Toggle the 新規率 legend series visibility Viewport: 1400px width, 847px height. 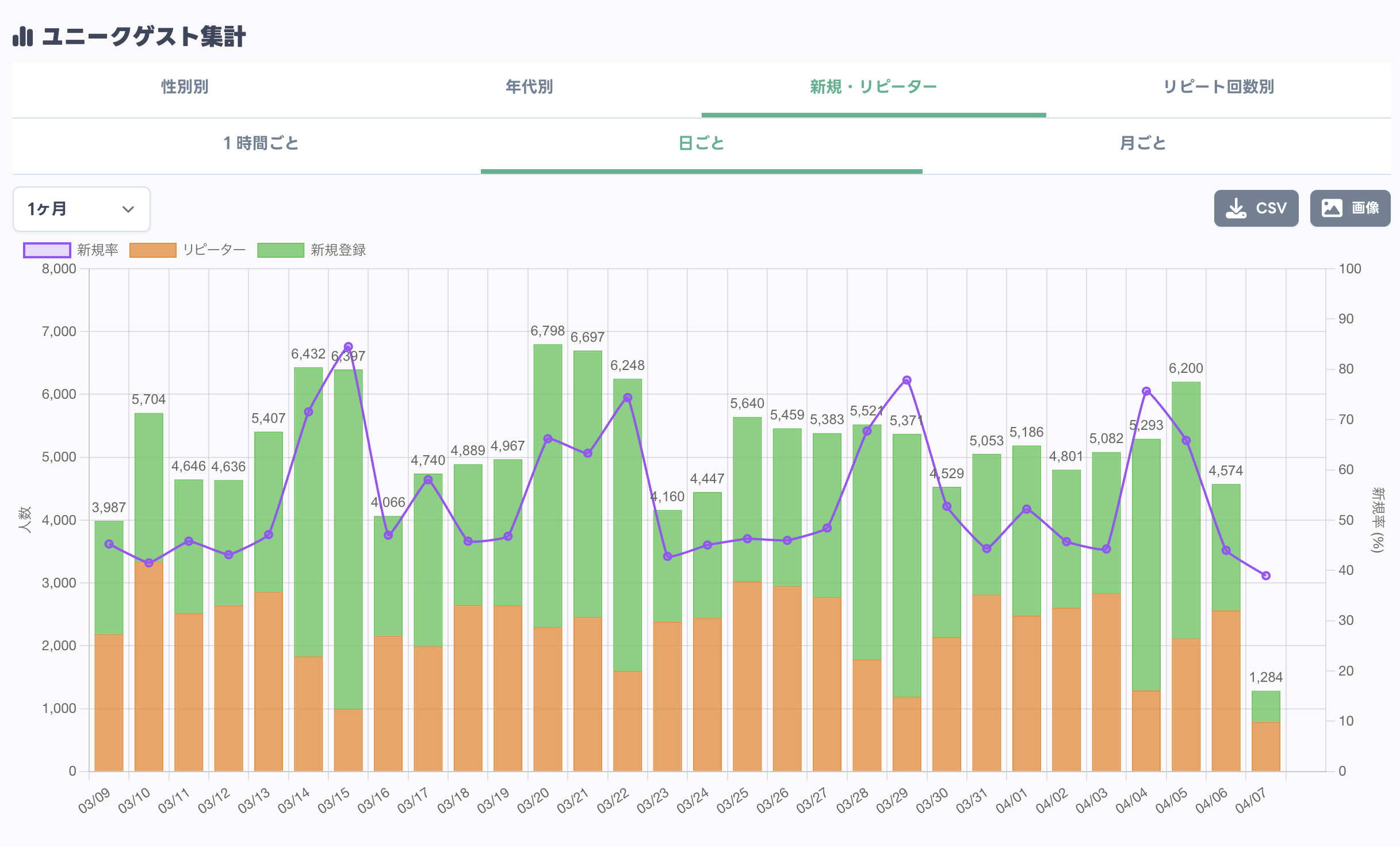[x=97, y=250]
